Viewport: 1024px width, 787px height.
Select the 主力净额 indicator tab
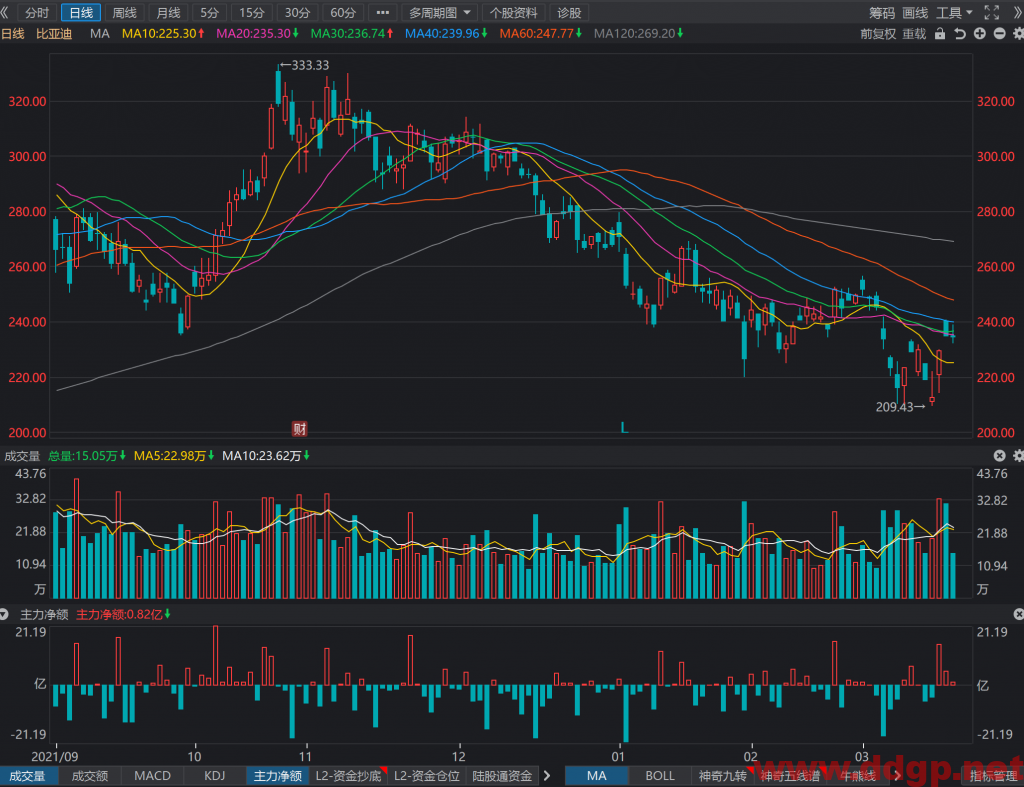point(278,775)
